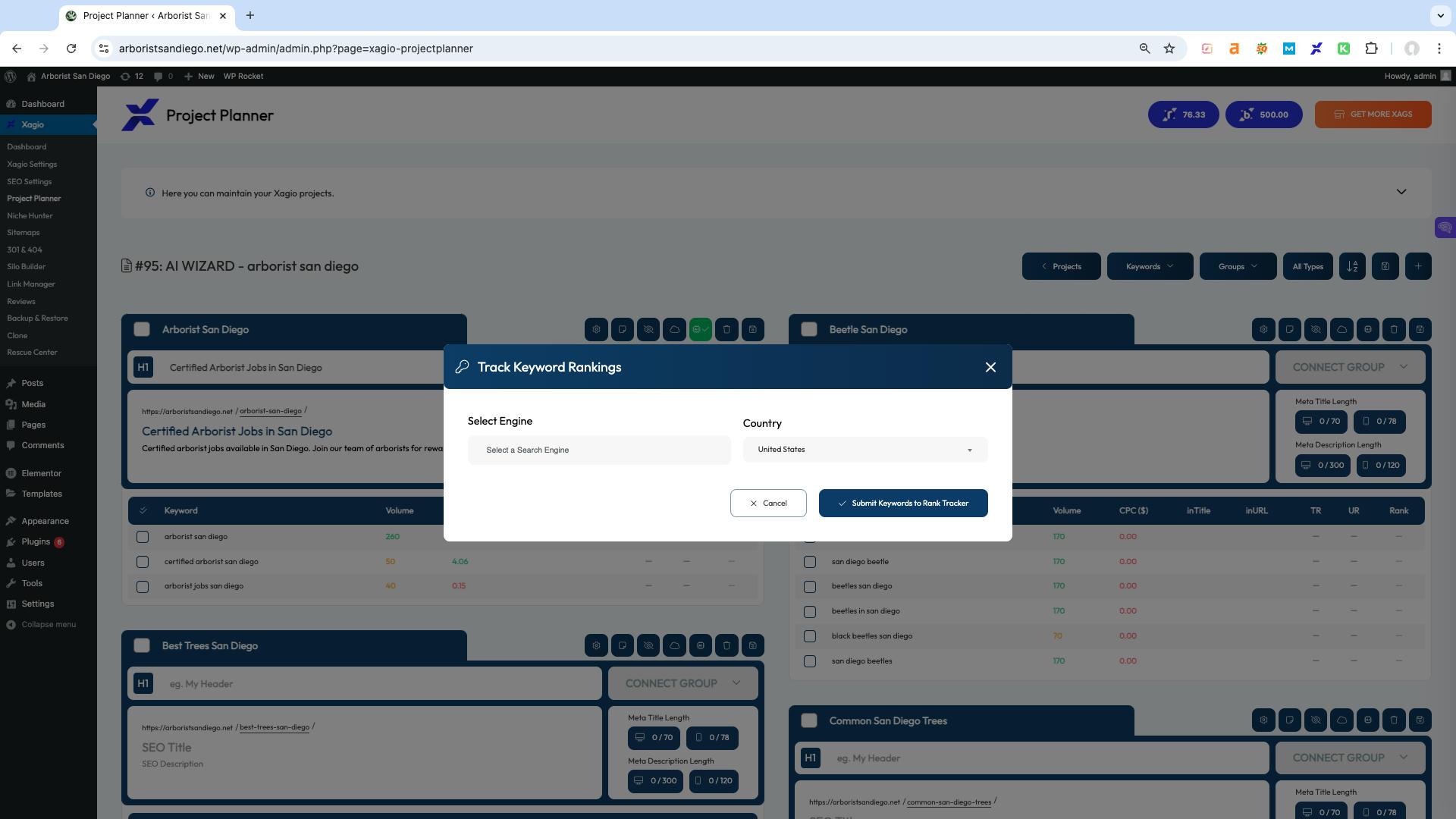Click the 500.00 credits balance badge
1456x819 pixels.
point(1264,115)
